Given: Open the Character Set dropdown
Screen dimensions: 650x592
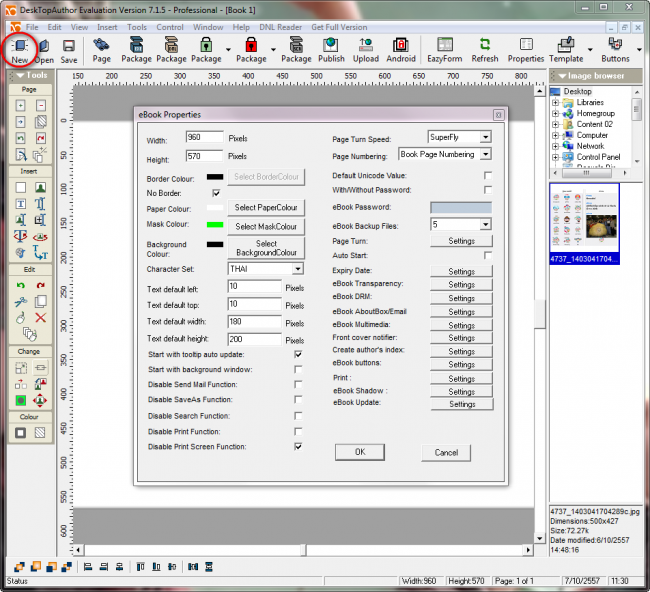Looking at the screenshot, I should point(297,269).
